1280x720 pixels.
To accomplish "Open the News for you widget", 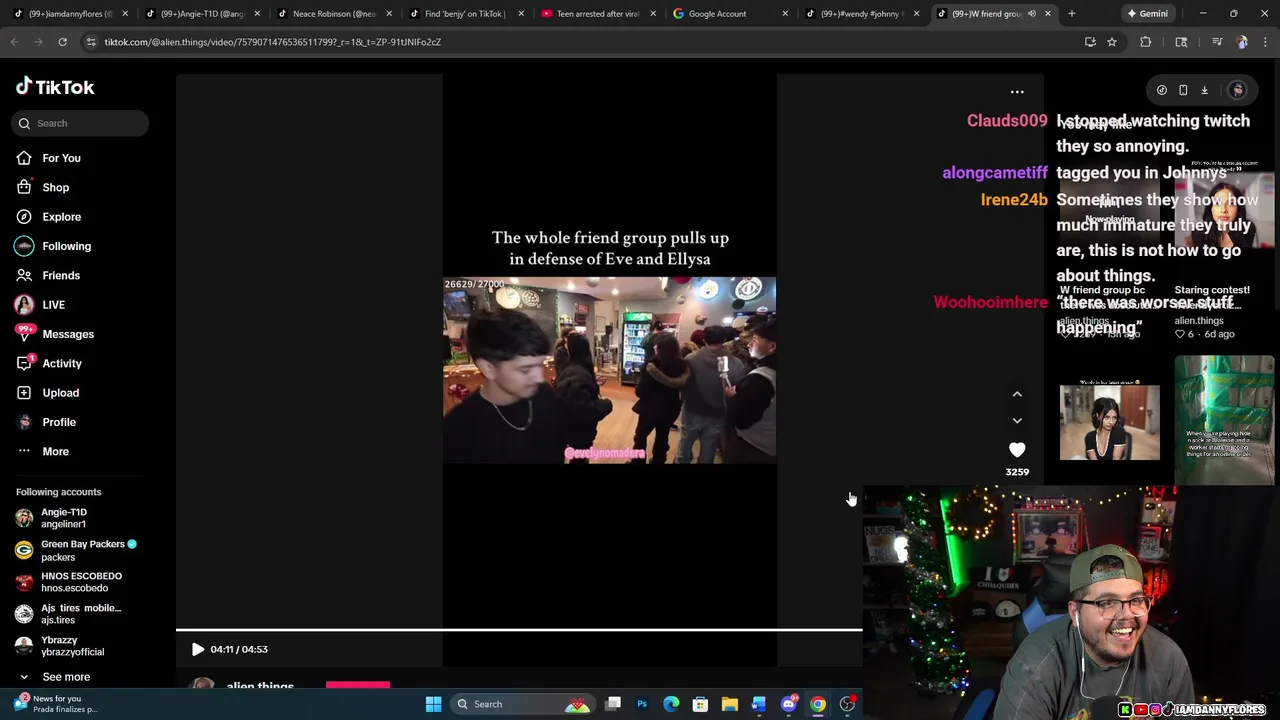I will click(55, 704).
